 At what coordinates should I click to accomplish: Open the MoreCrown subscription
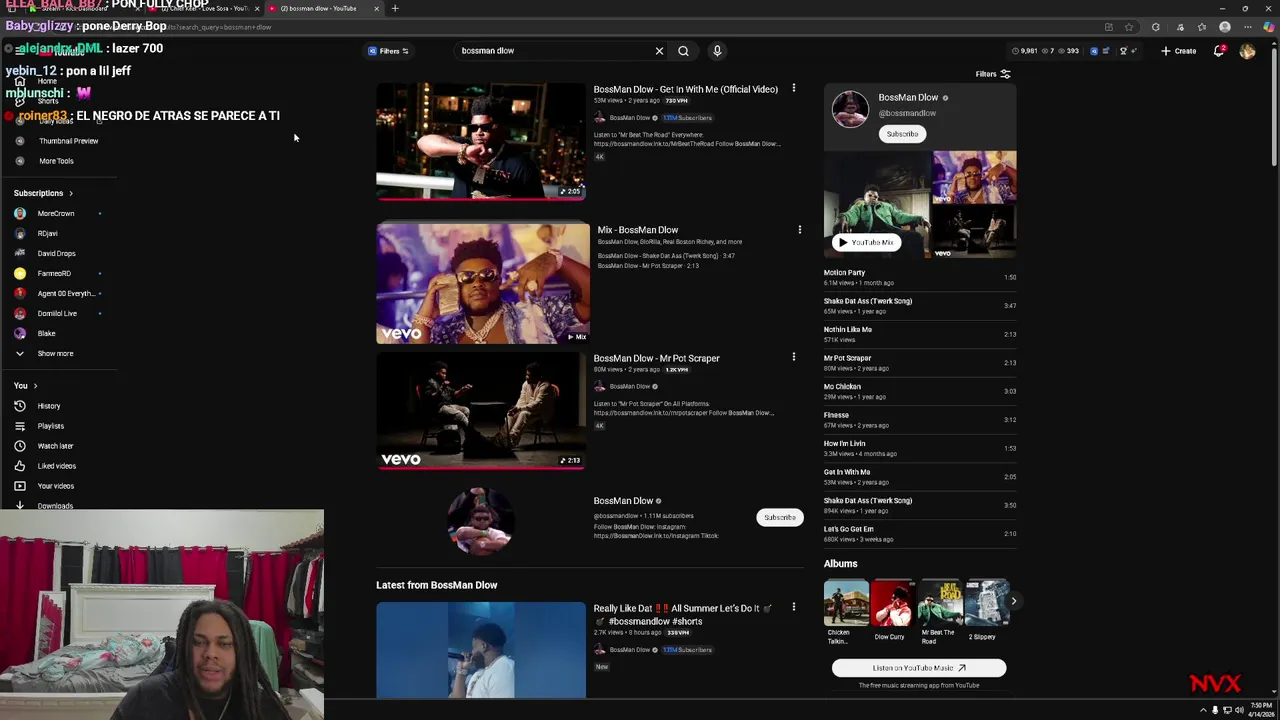coord(56,213)
